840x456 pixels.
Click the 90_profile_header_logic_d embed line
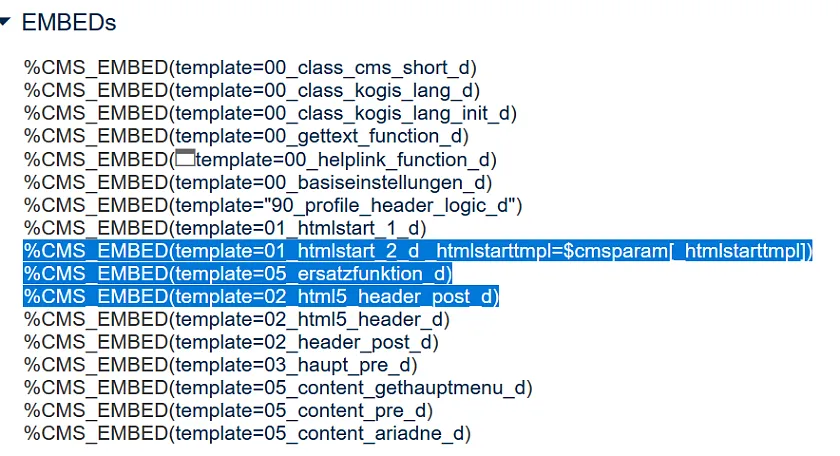(x=273, y=205)
